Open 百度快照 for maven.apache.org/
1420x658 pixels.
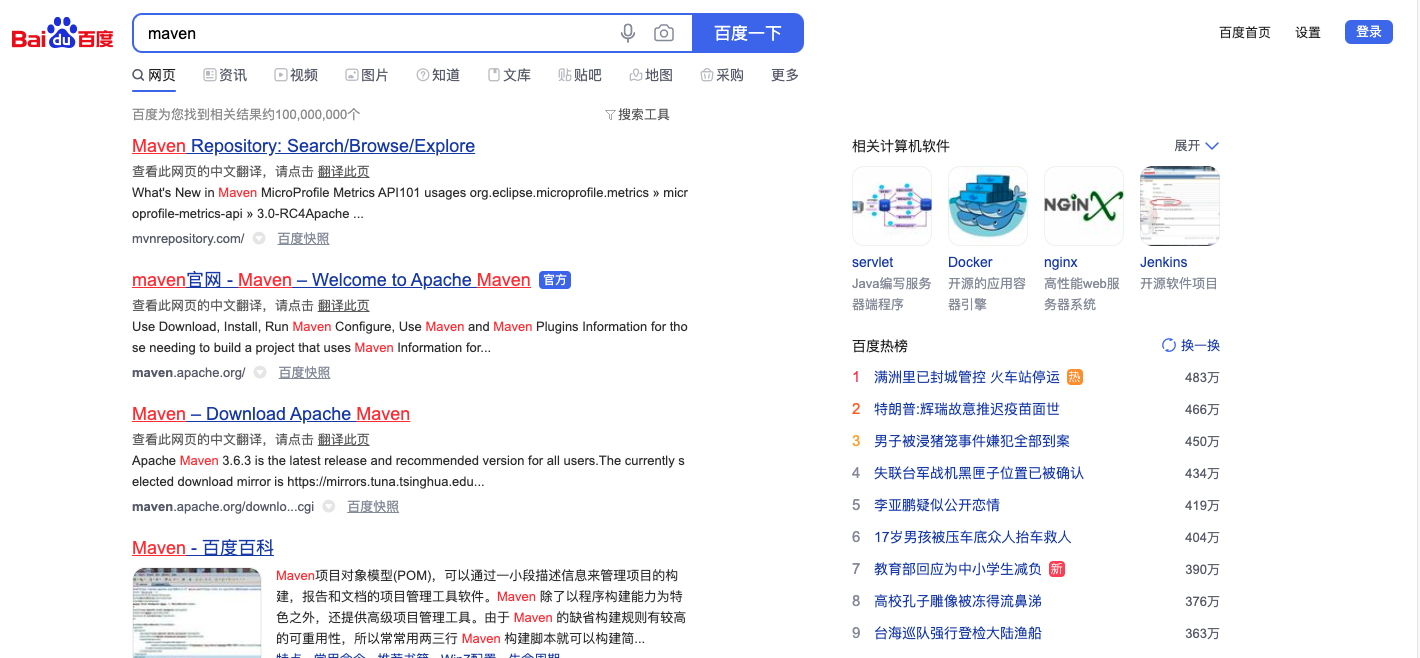(x=304, y=373)
